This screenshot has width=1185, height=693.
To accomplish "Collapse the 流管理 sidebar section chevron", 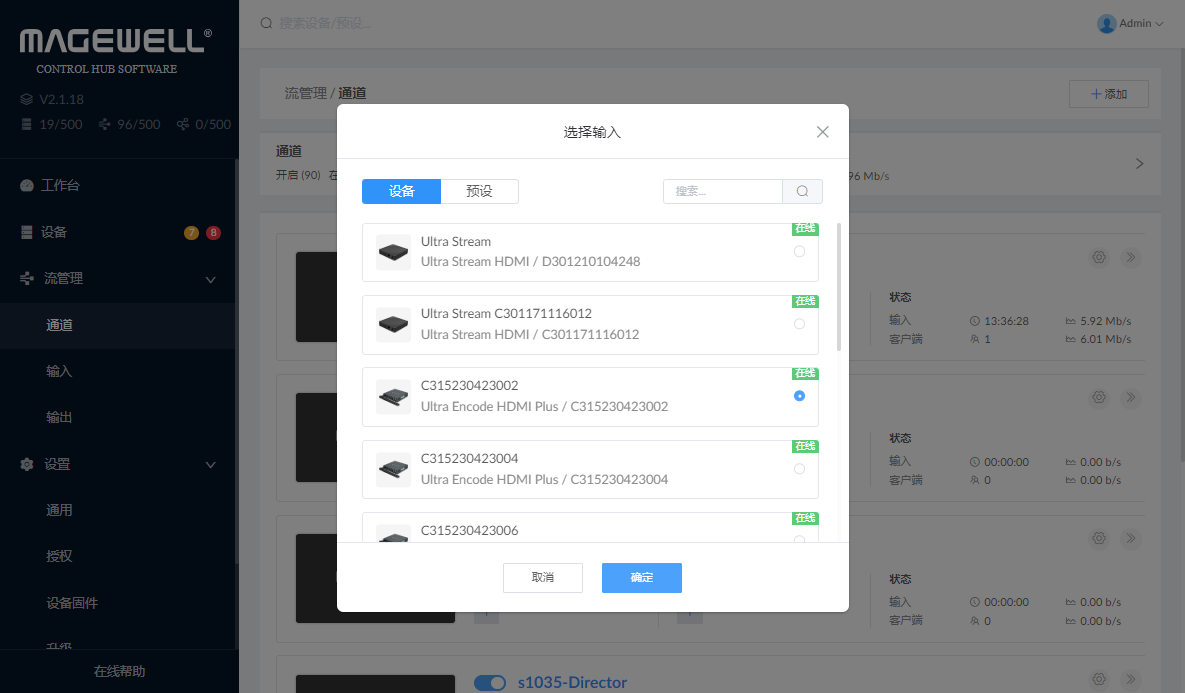I will point(211,280).
